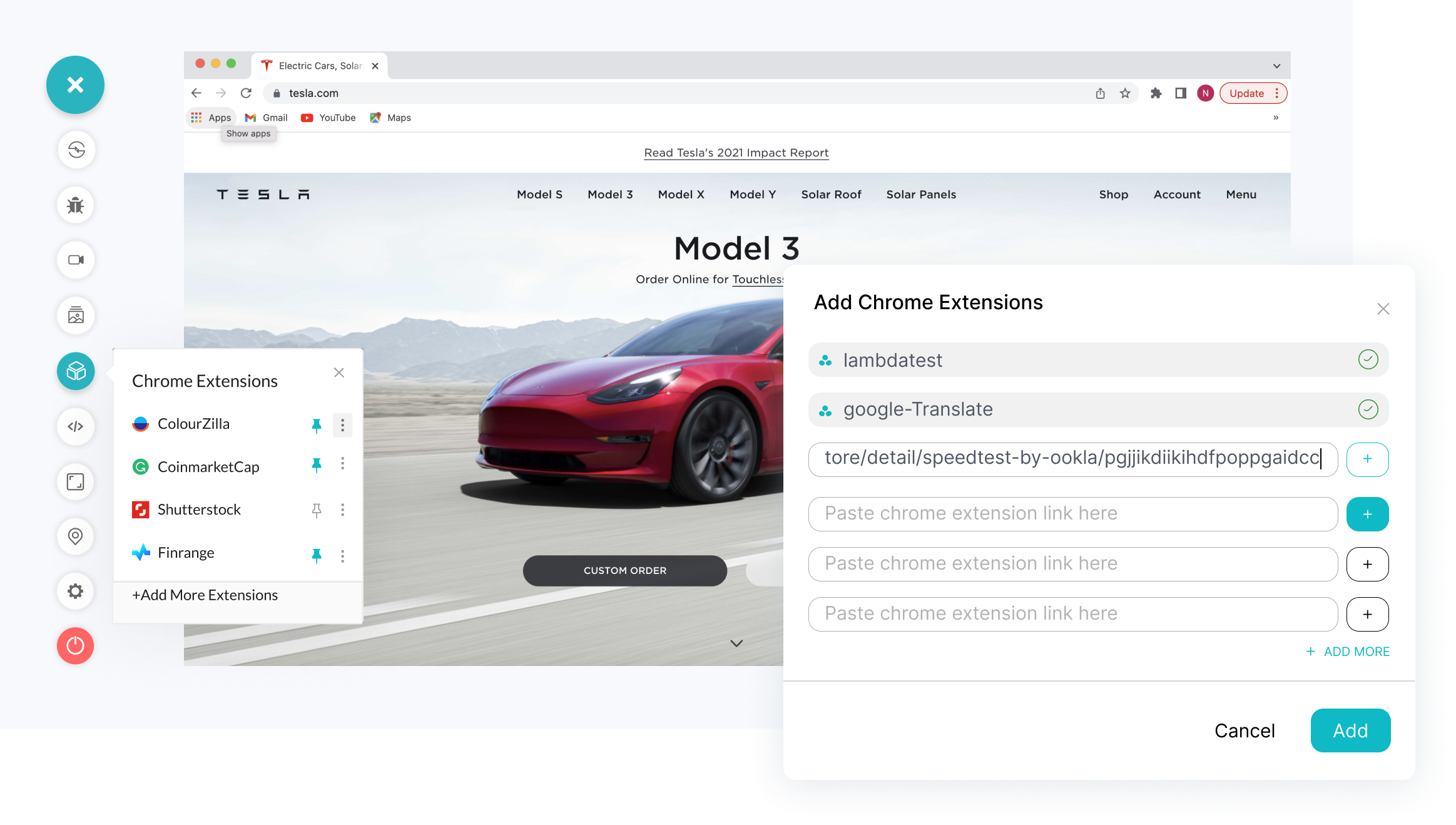
Task: Click plus button beside speedtest-by-ookla link
Action: click(x=1367, y=459)
